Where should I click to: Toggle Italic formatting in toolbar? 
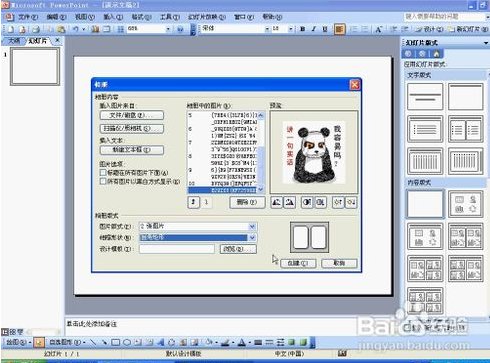tap(313, 29)
